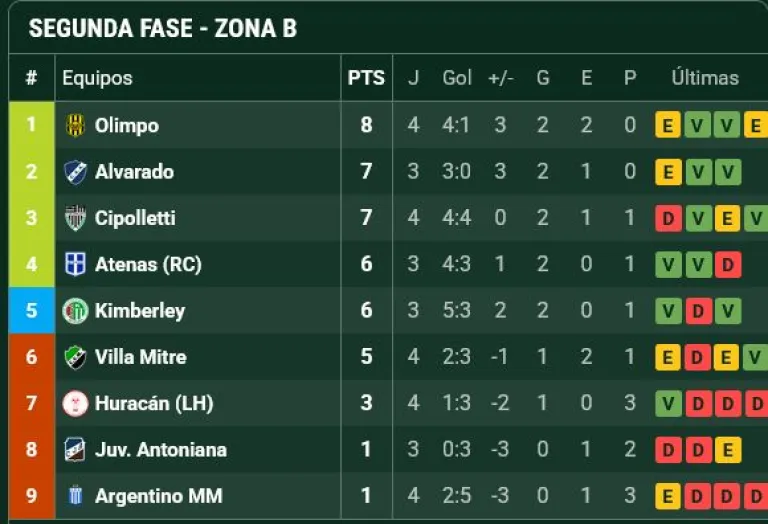Open the Olimpo team link
This screenshot has width=768, height=524.
coord(127,125)
